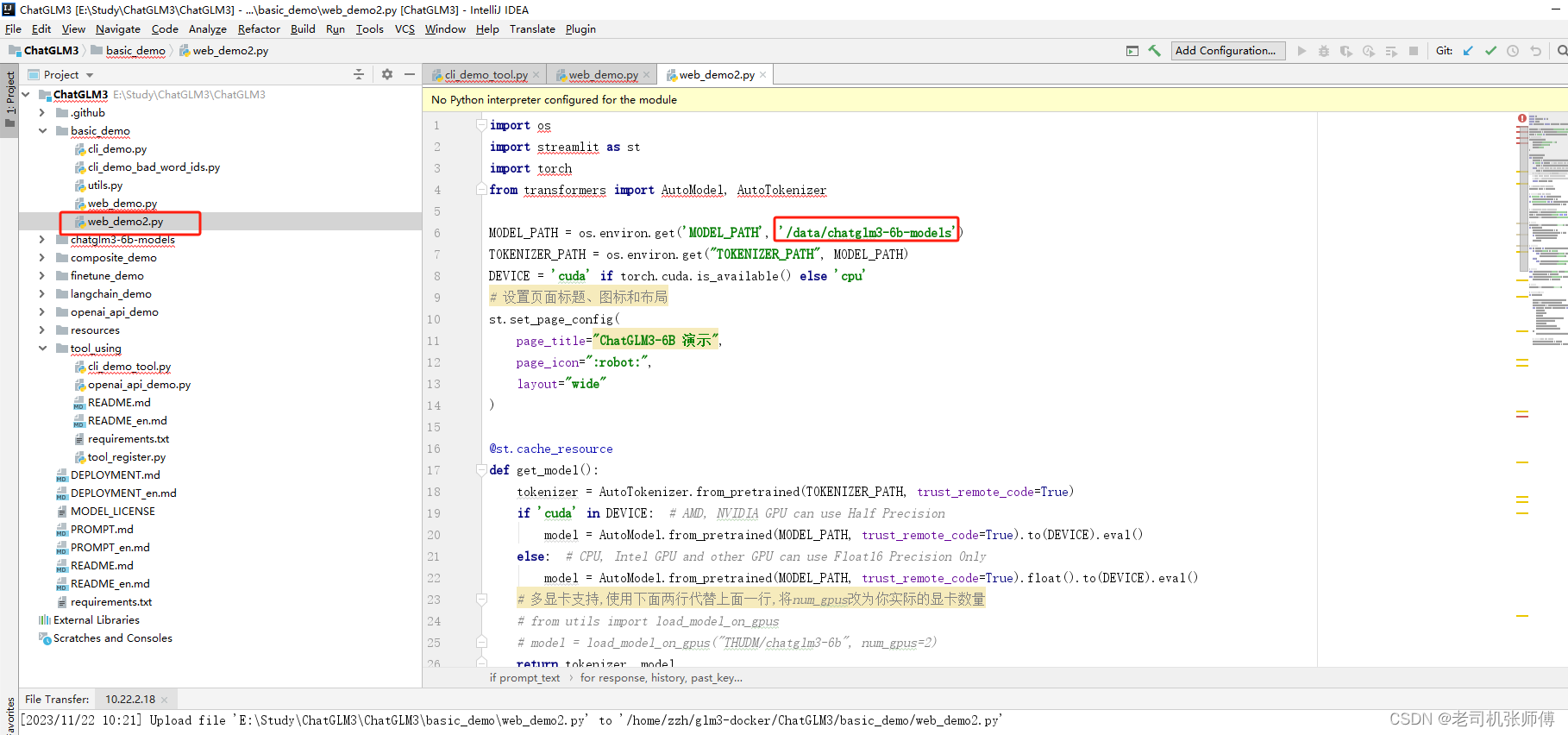Click the Git Show History clock icon

1513,51
